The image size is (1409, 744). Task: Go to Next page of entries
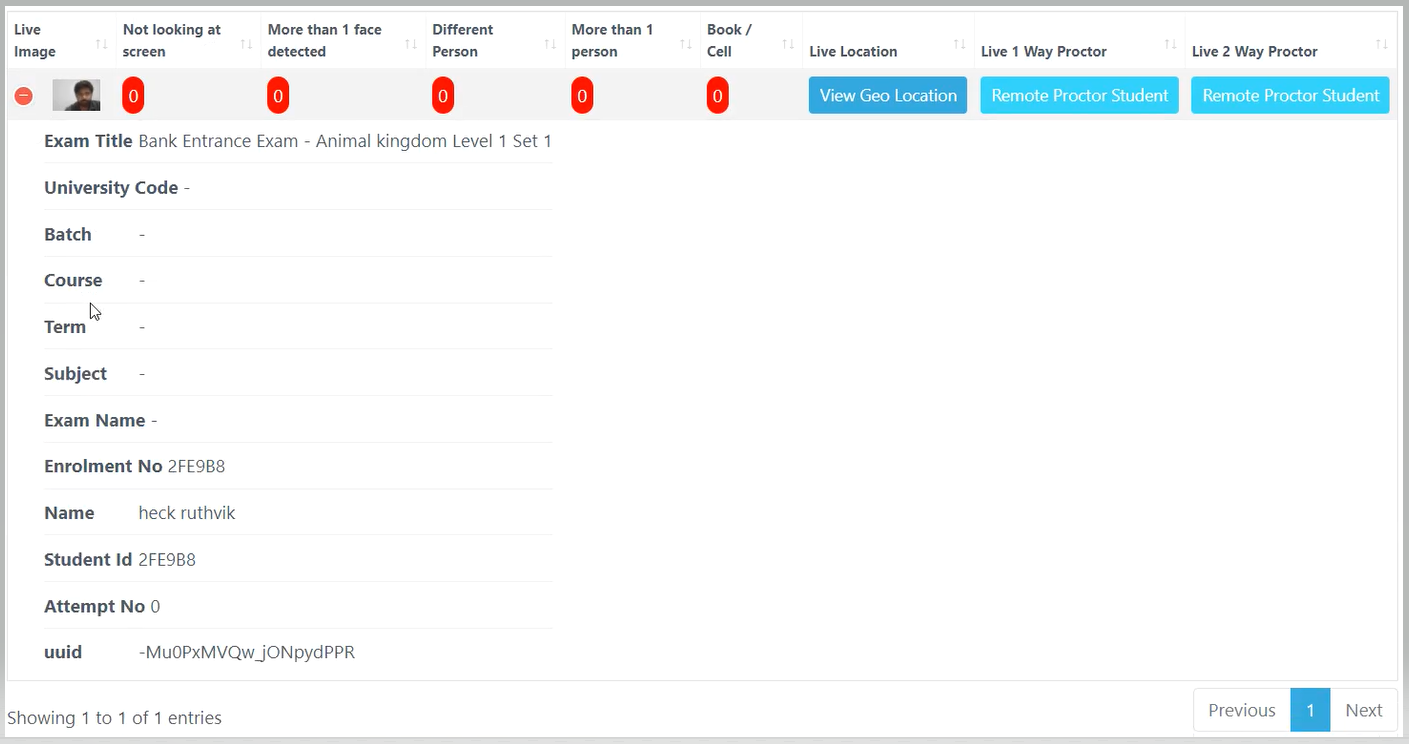1363,710
